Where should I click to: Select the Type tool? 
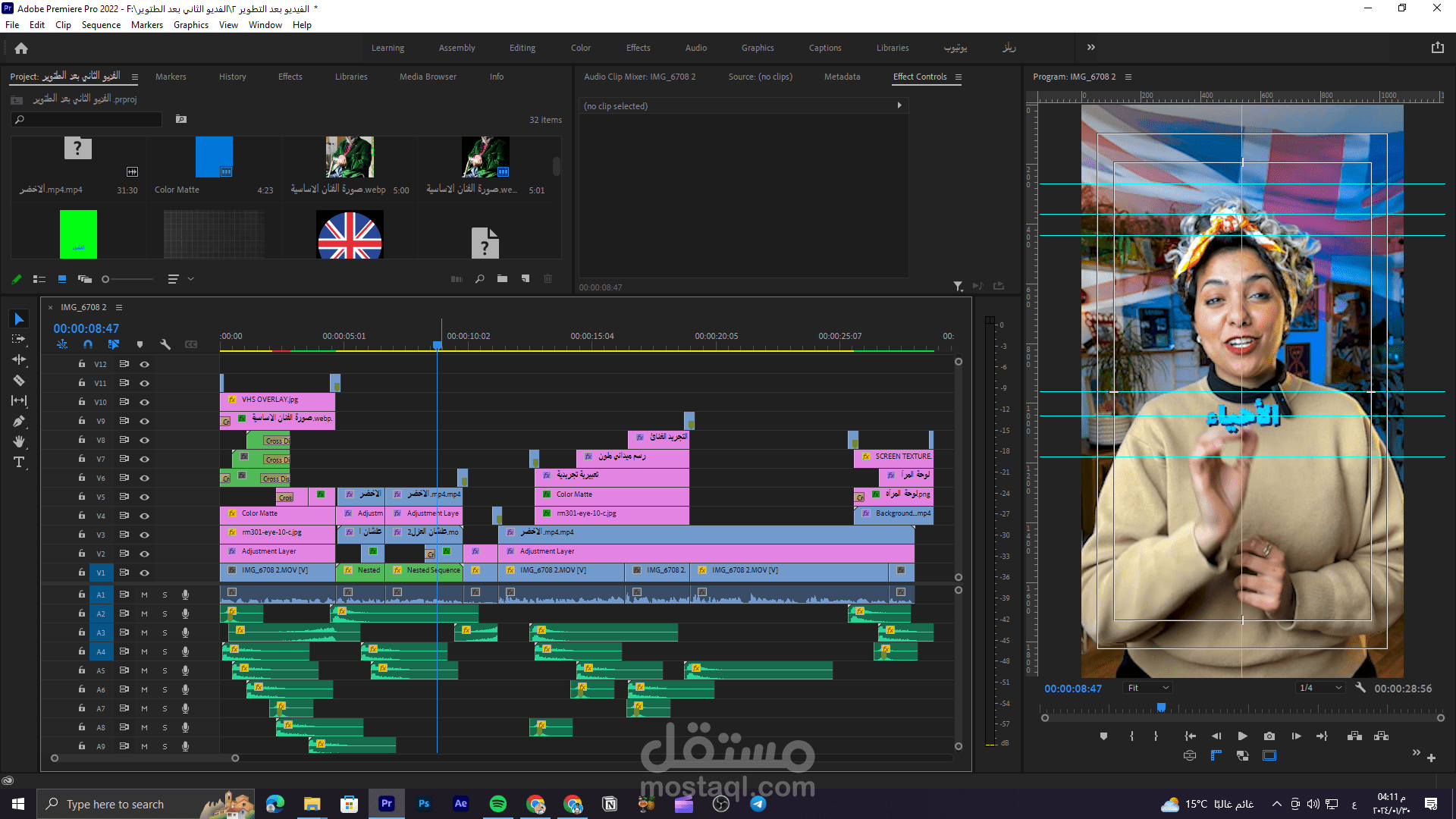[19, 462]
